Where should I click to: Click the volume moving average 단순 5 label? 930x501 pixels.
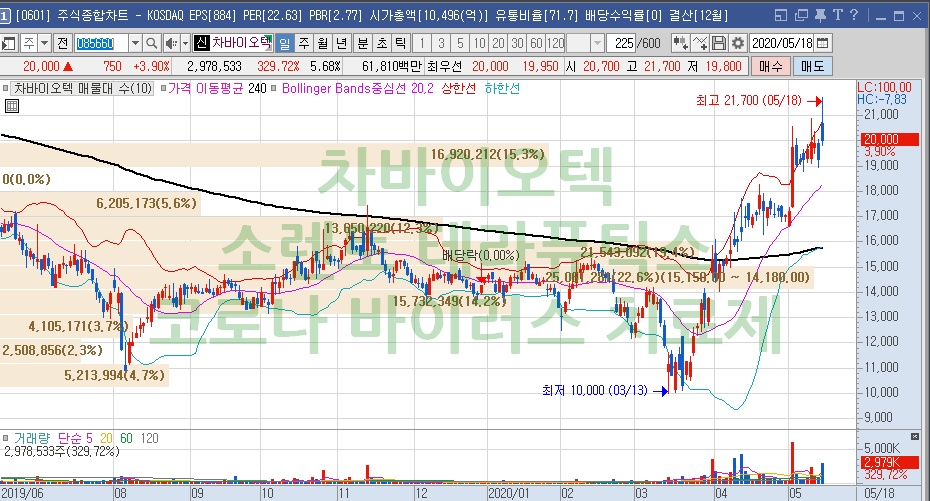(x=75, y=438)
